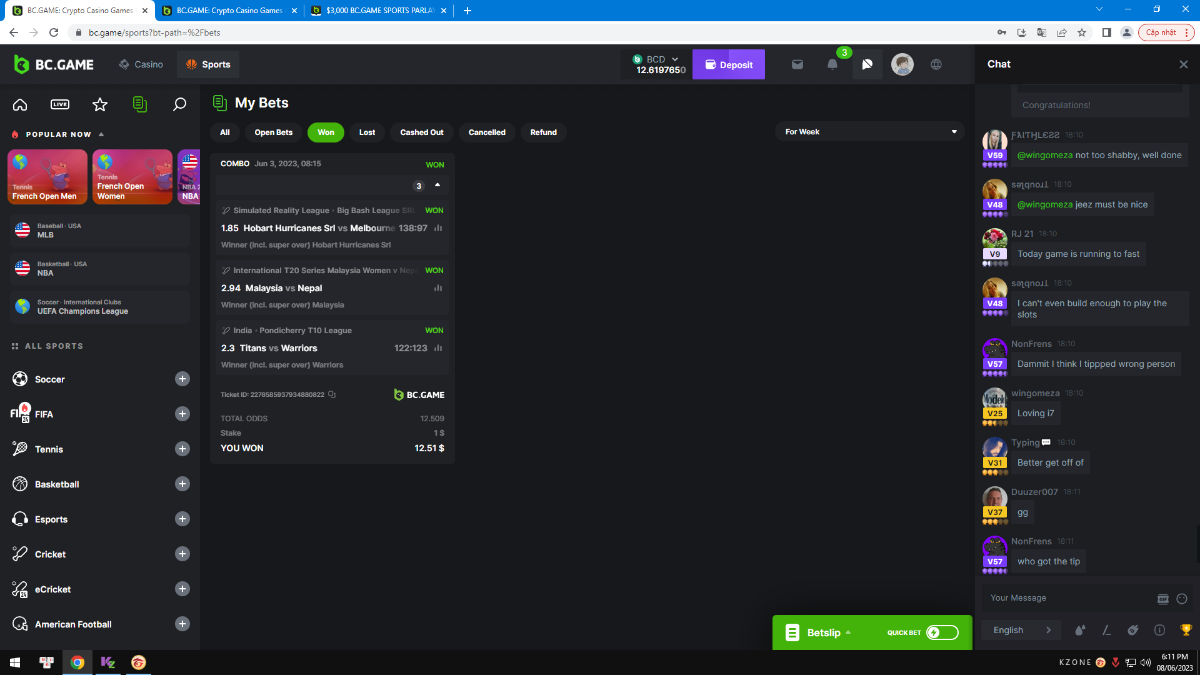Click the trophy icon in chat toolbar
The image size is (1200, 675).
tap(1186, 630)
